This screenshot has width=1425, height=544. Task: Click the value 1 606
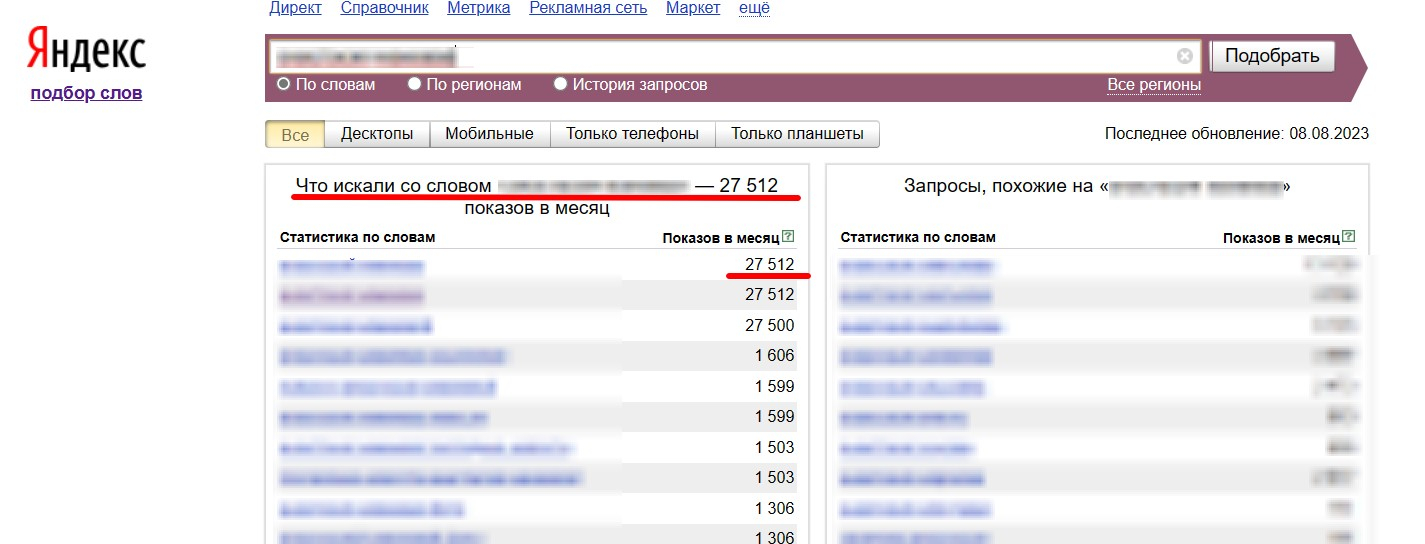pos(775,356)
